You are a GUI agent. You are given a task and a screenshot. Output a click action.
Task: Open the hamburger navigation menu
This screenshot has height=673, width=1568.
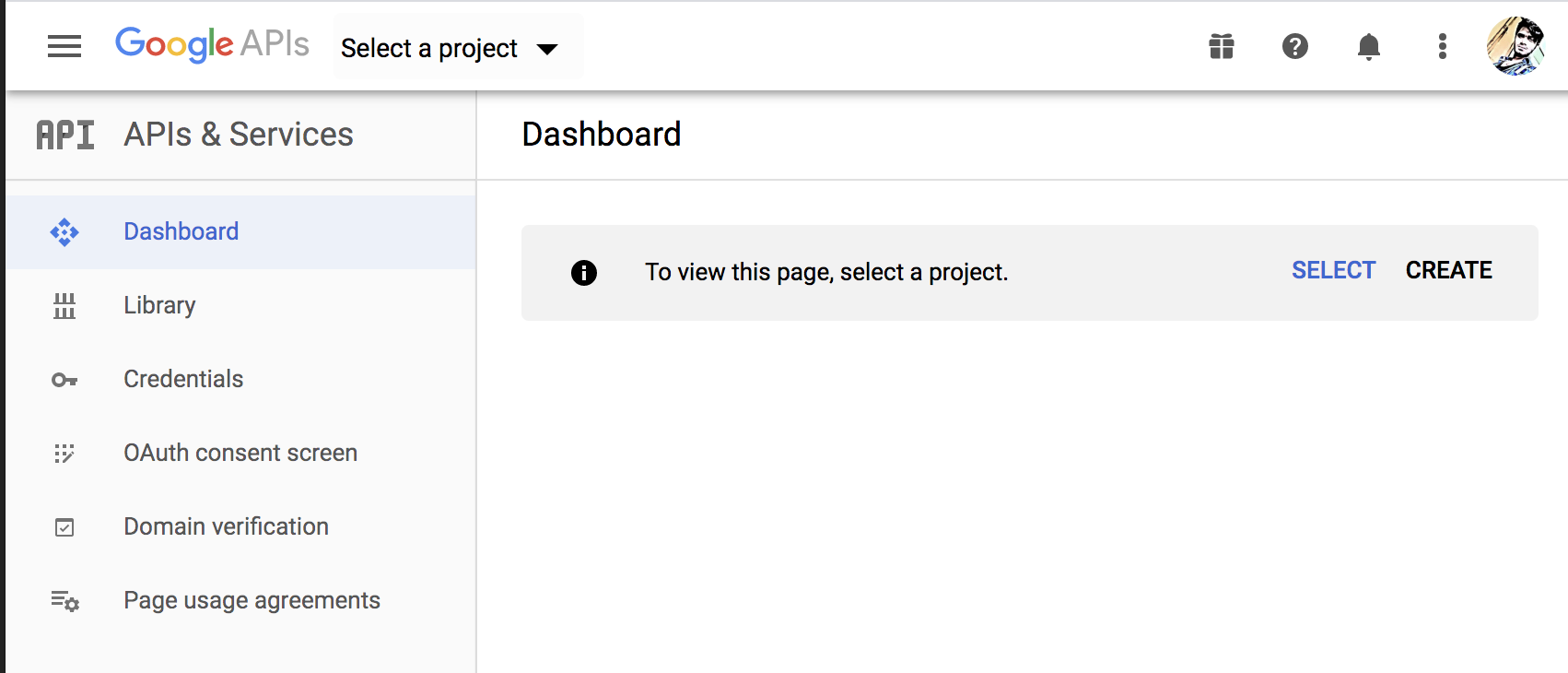(64, 46)
